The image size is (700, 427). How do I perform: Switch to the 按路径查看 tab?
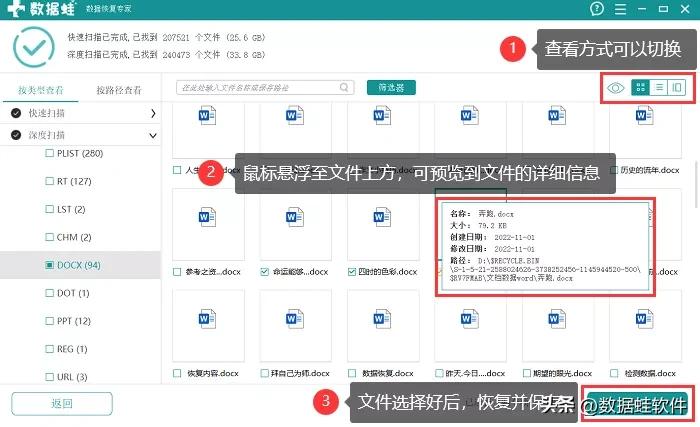[x=119, y=90]
